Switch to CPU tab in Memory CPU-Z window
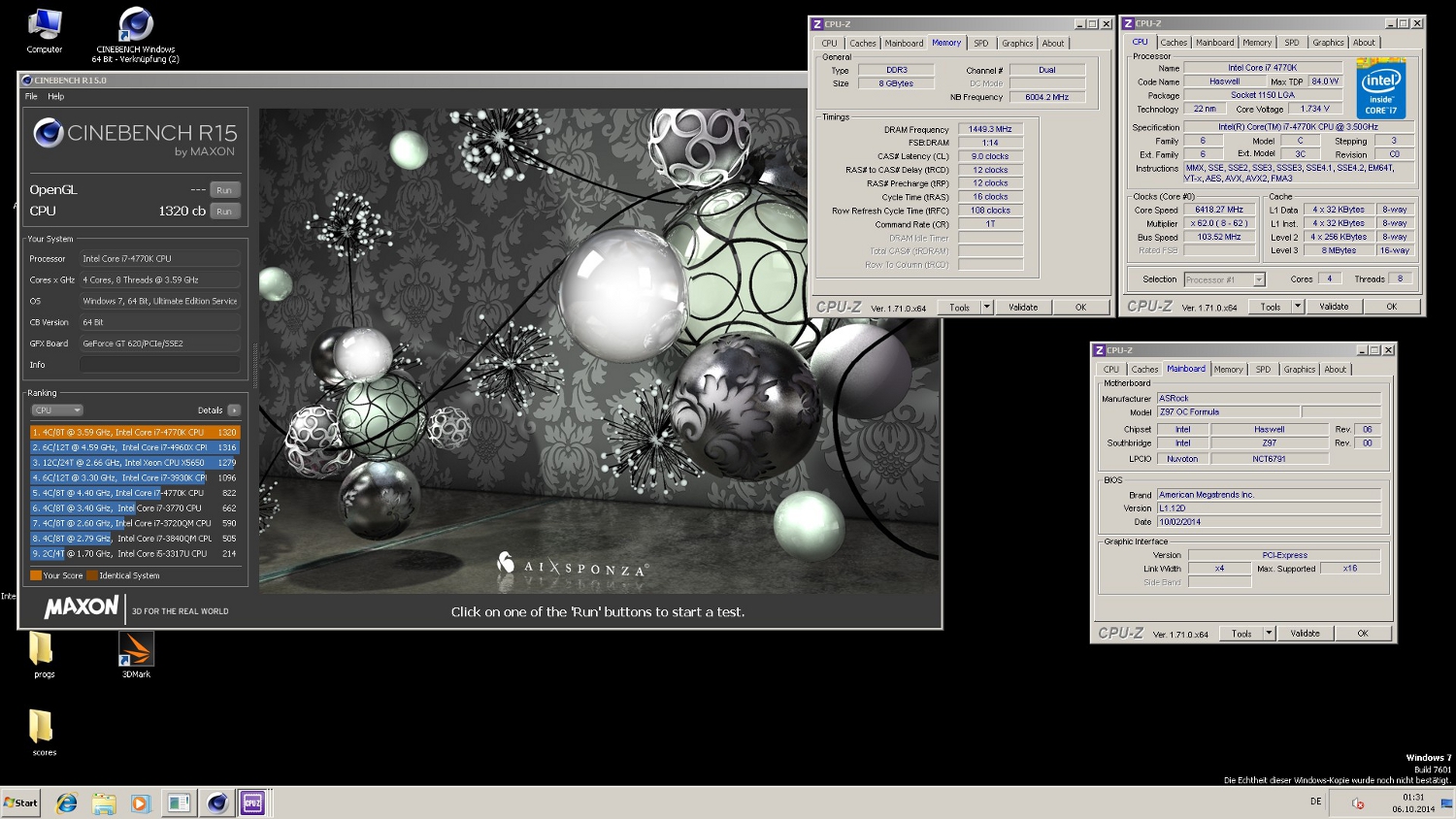Screen dimensions: 1456x819 pyautogui.click(x=829, y=43)
